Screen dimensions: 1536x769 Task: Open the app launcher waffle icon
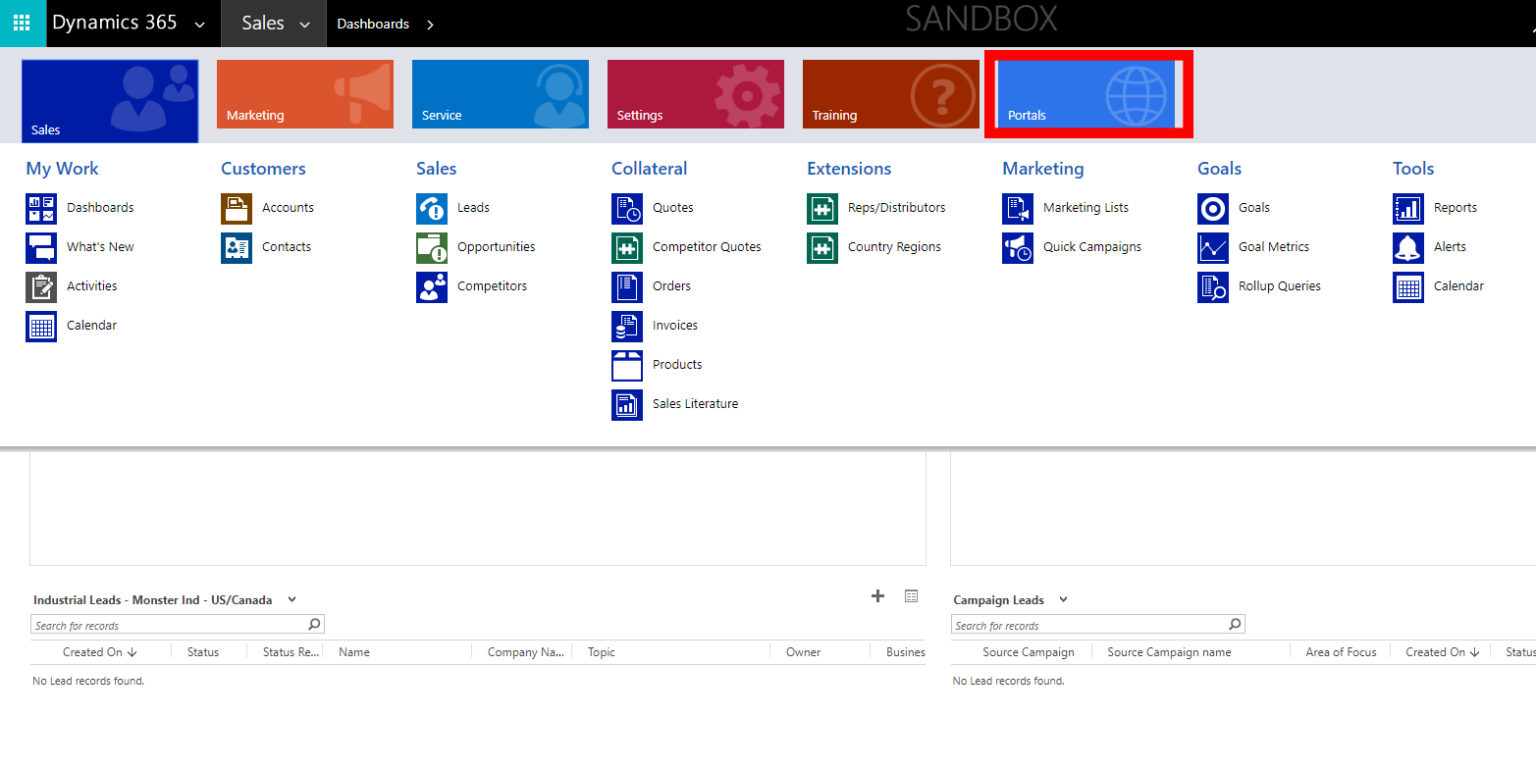click(22, 23)
